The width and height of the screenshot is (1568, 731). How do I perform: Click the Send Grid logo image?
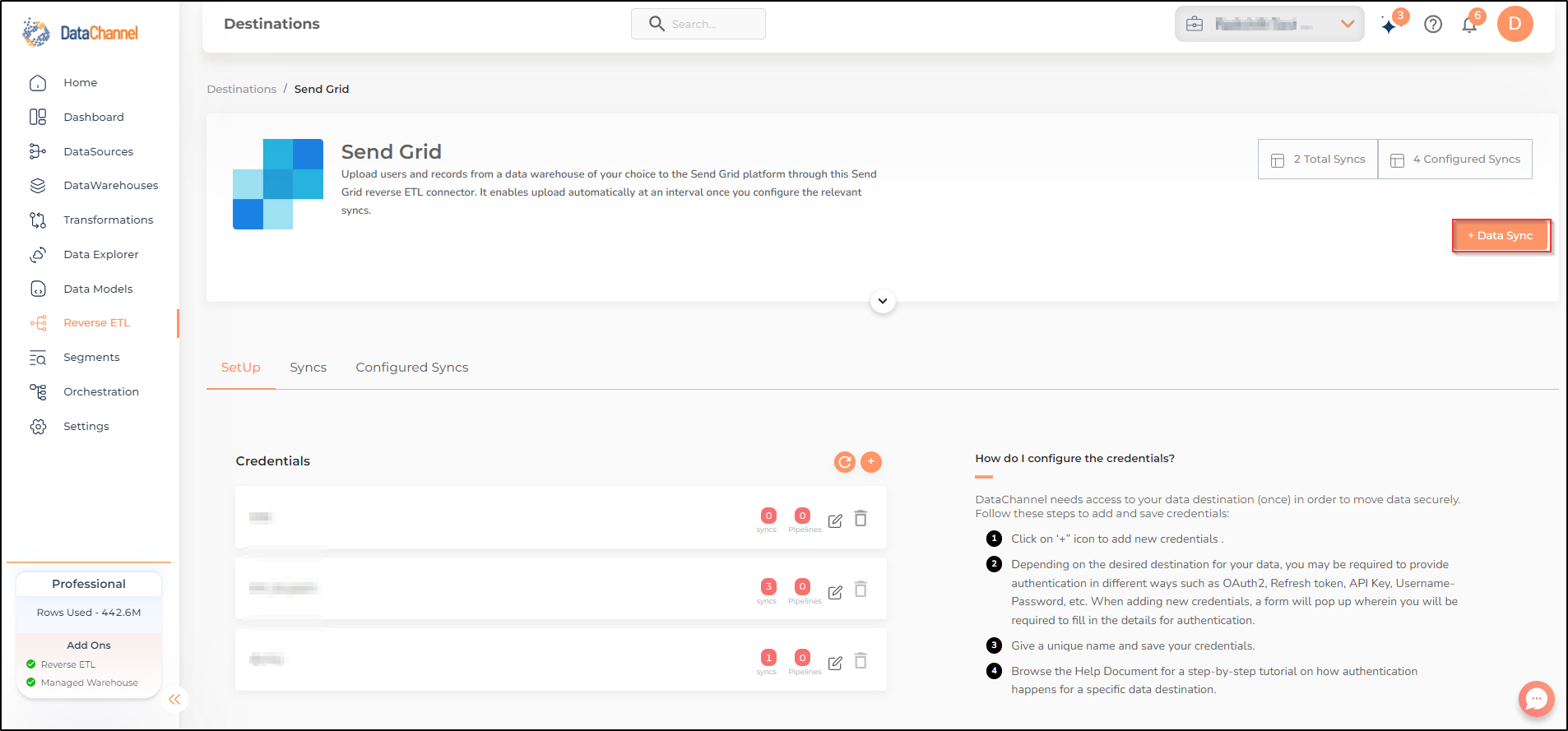click(278, 184)
